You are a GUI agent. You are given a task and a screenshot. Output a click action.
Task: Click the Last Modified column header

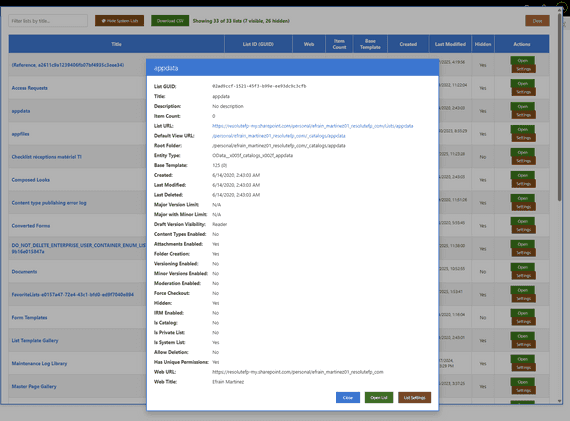(450, 44)
